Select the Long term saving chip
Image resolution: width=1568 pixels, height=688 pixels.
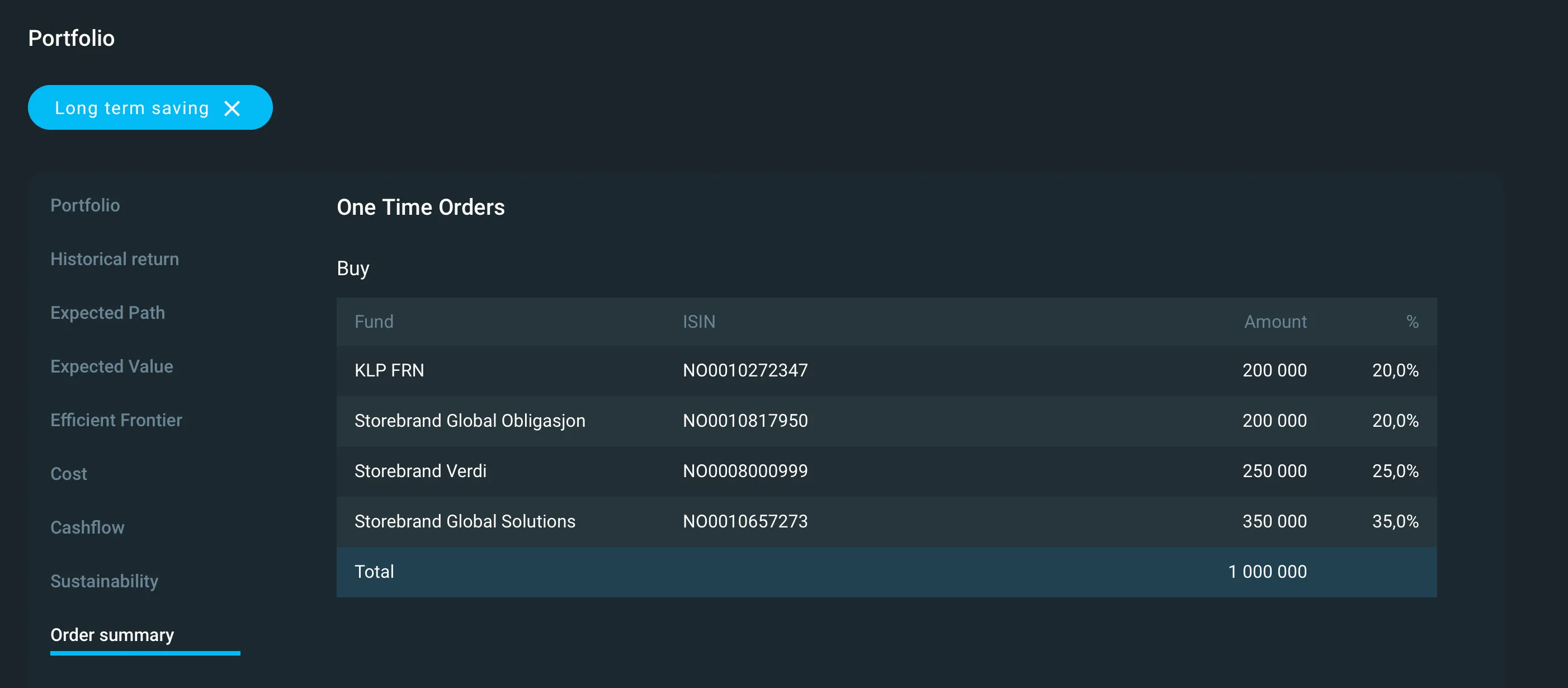click(150, 108)
